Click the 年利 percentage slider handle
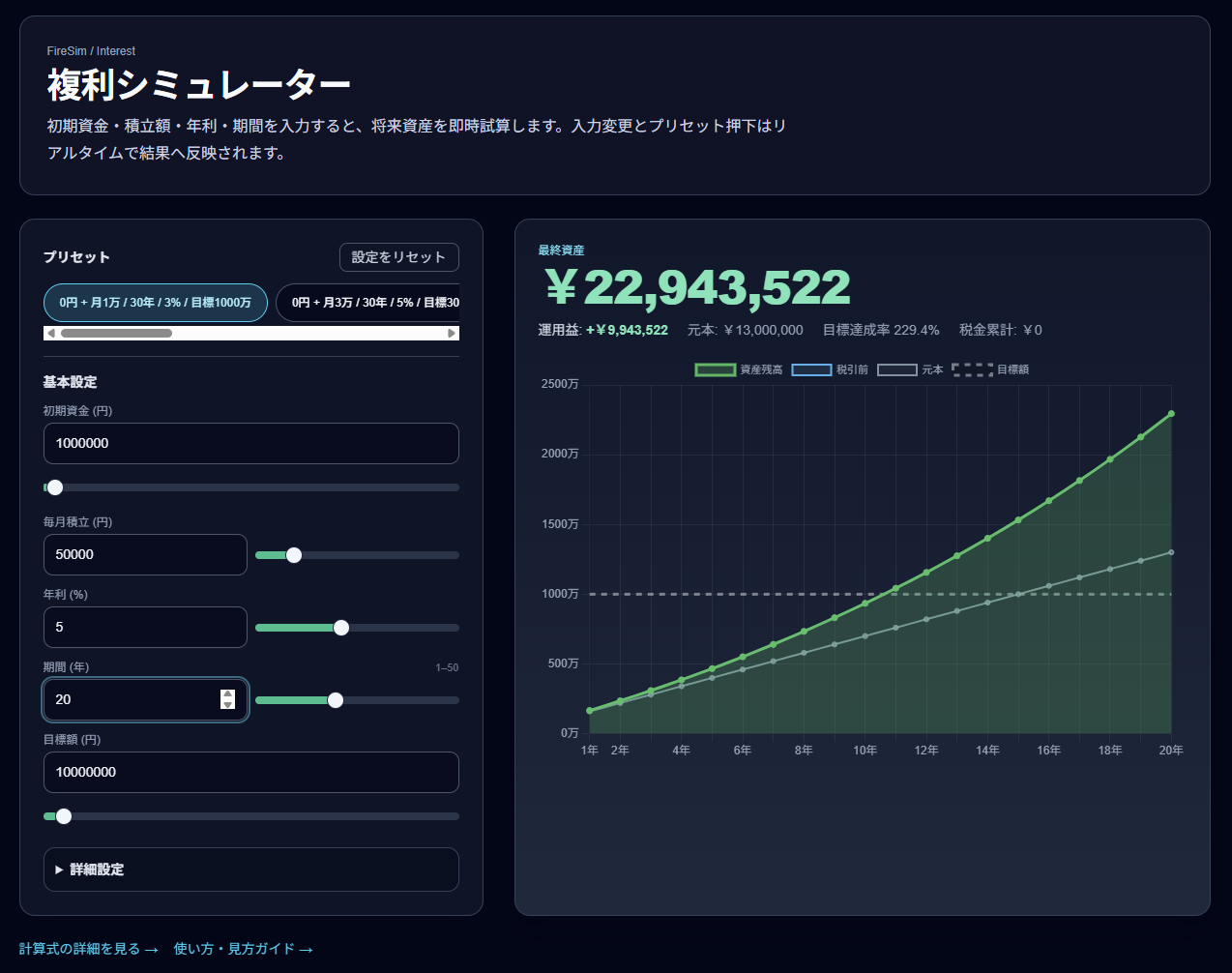The width and height of the screenshot is (1232, 973). [x=341, y=628]
